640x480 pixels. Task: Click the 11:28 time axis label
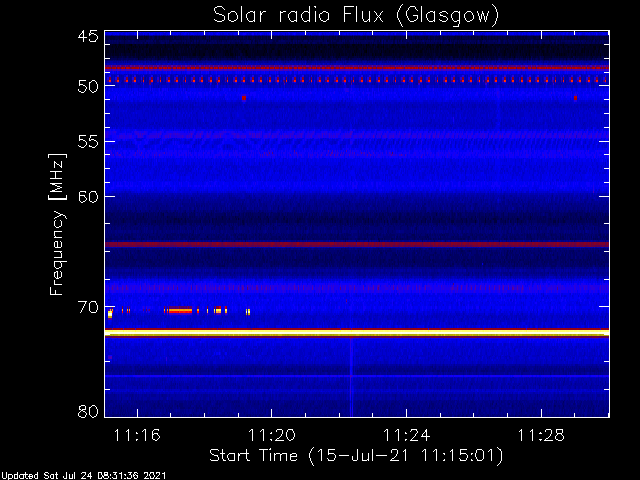point(541,435)
